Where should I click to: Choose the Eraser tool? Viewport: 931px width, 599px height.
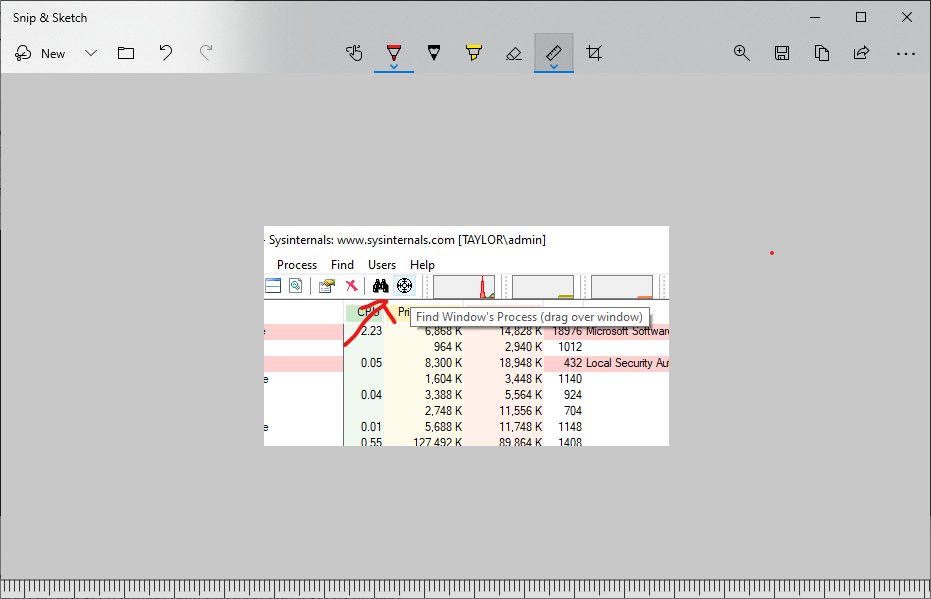click(x=514, y=53)
